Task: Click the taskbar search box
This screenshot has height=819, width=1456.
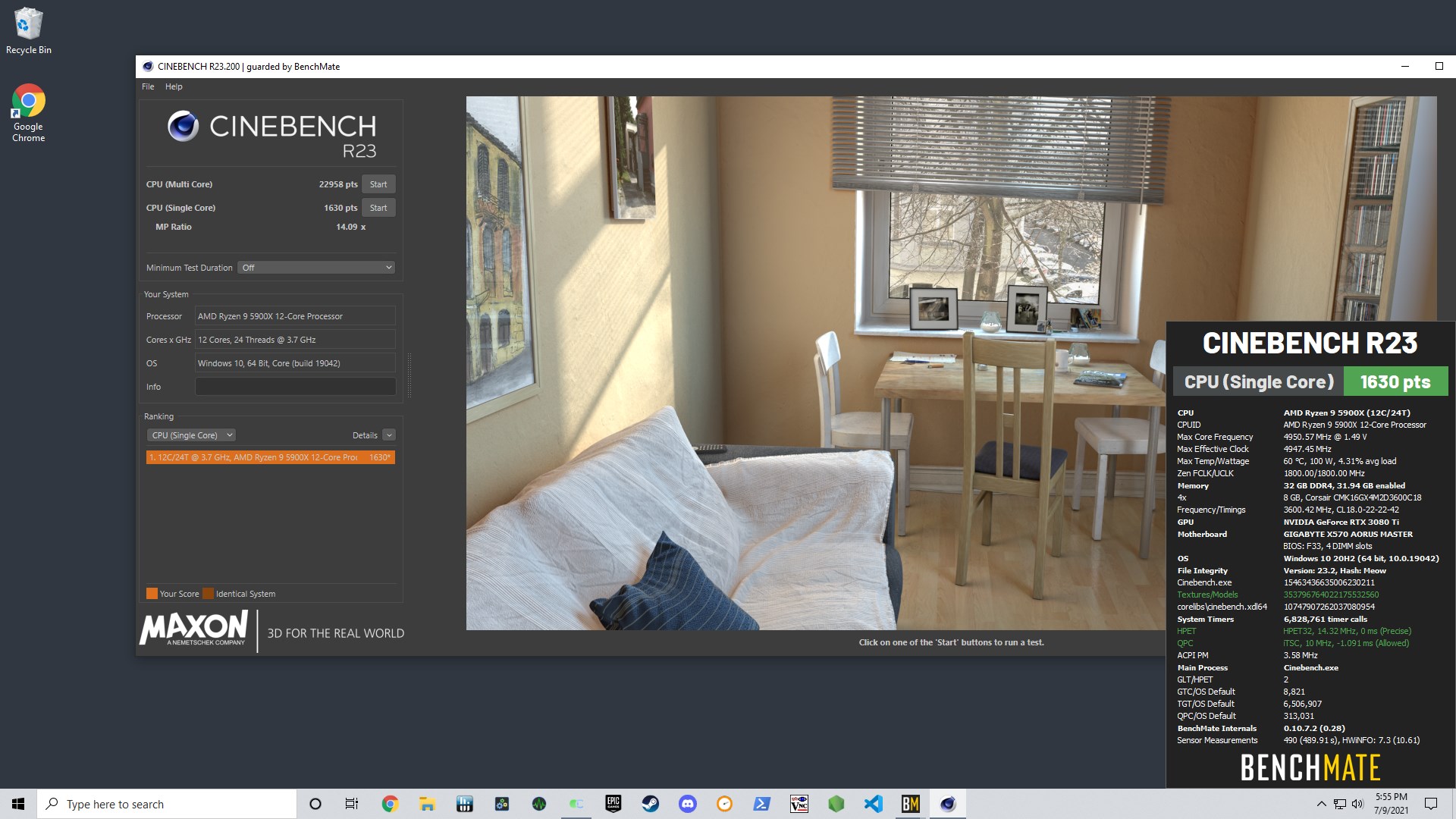Action: click(x=167, y=804)
